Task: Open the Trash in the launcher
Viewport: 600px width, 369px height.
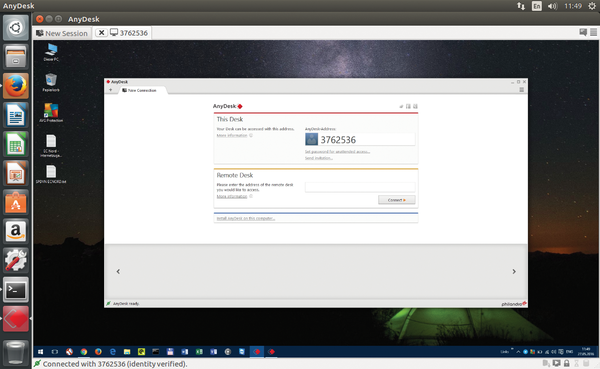Action: click(x=16, y=352)
